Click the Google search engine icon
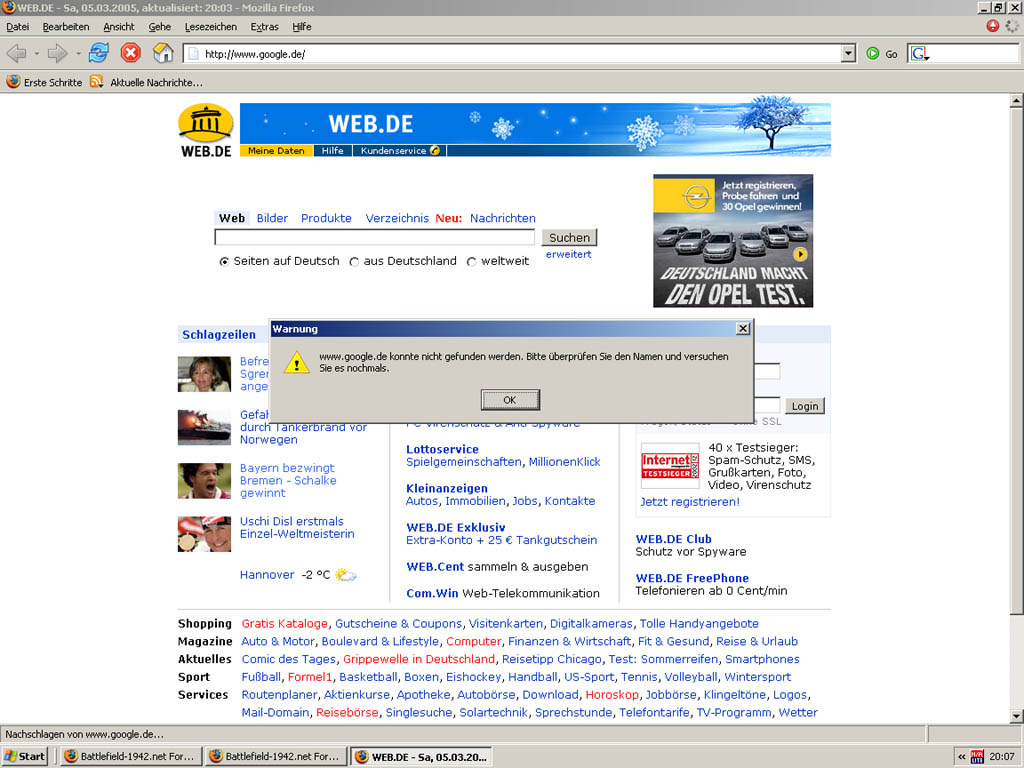Image resolution: width=1024 pixels, height=768 pixels. click(x=920, y=54)
